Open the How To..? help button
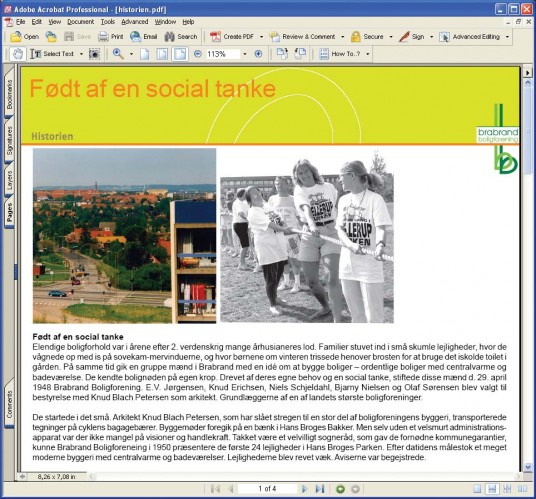Screen dimensions: 536x499 [340, 54]
